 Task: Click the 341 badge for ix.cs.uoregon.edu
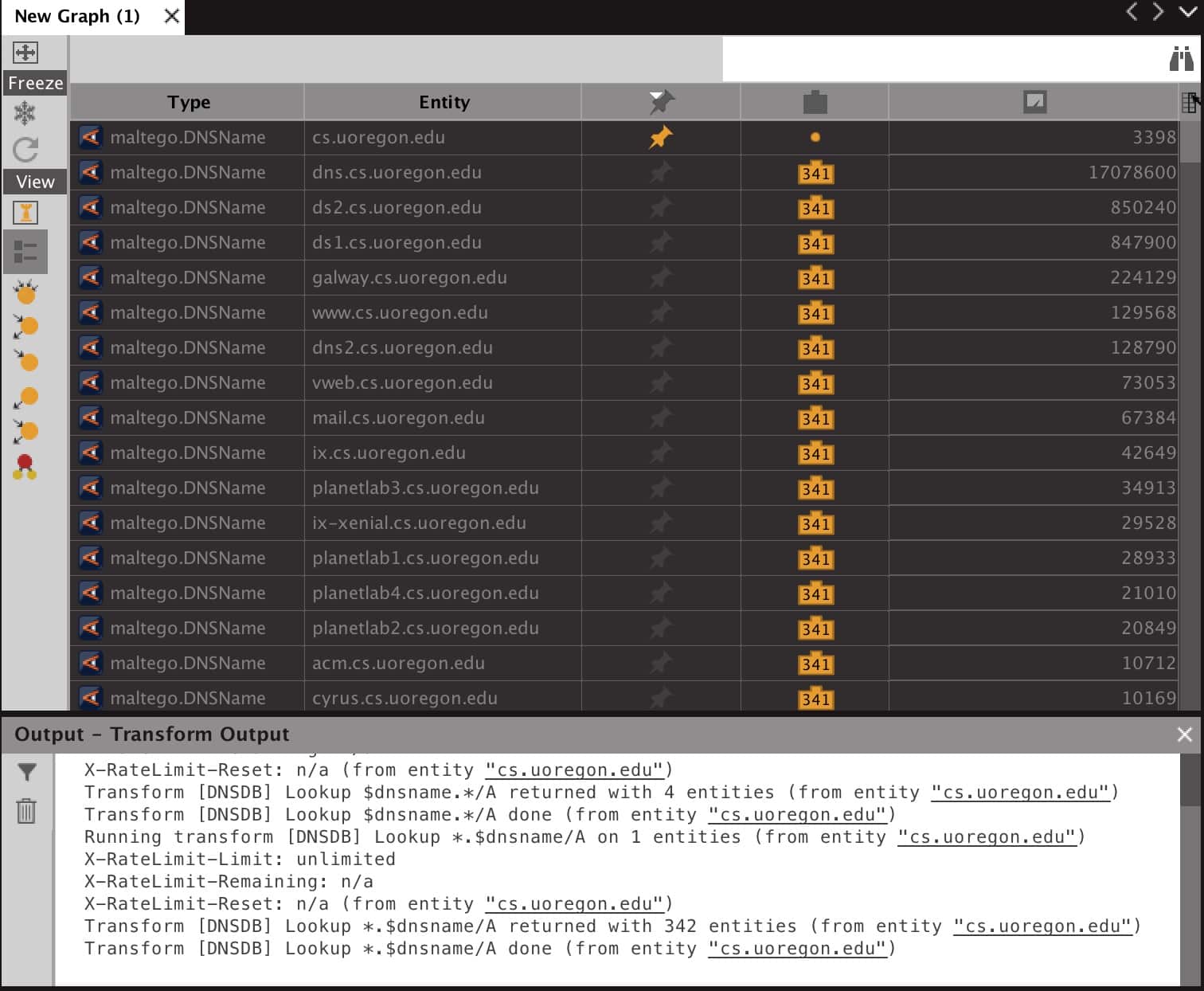815,453
